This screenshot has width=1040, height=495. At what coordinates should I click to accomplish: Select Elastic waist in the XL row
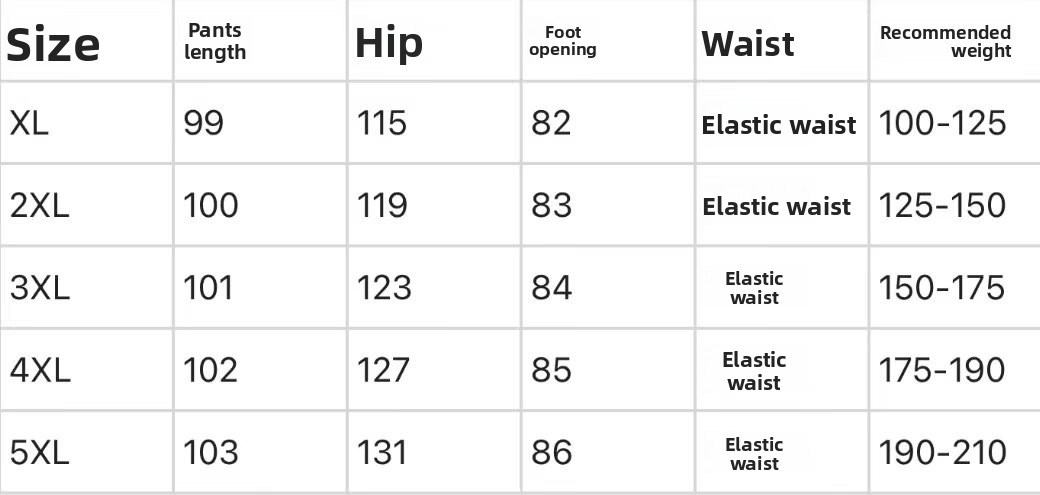click(779, 125)
